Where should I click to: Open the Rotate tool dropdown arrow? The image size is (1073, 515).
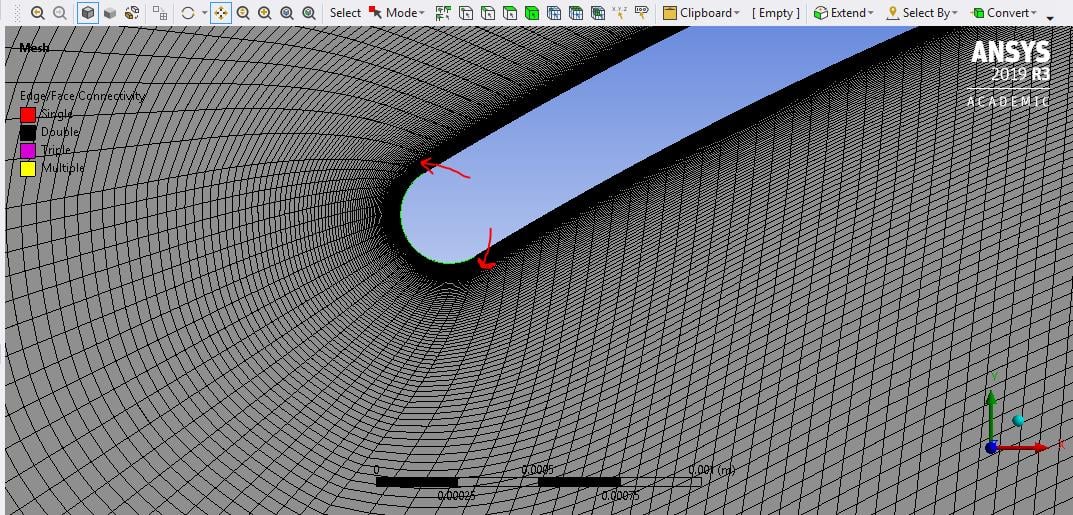pos(204,12)
